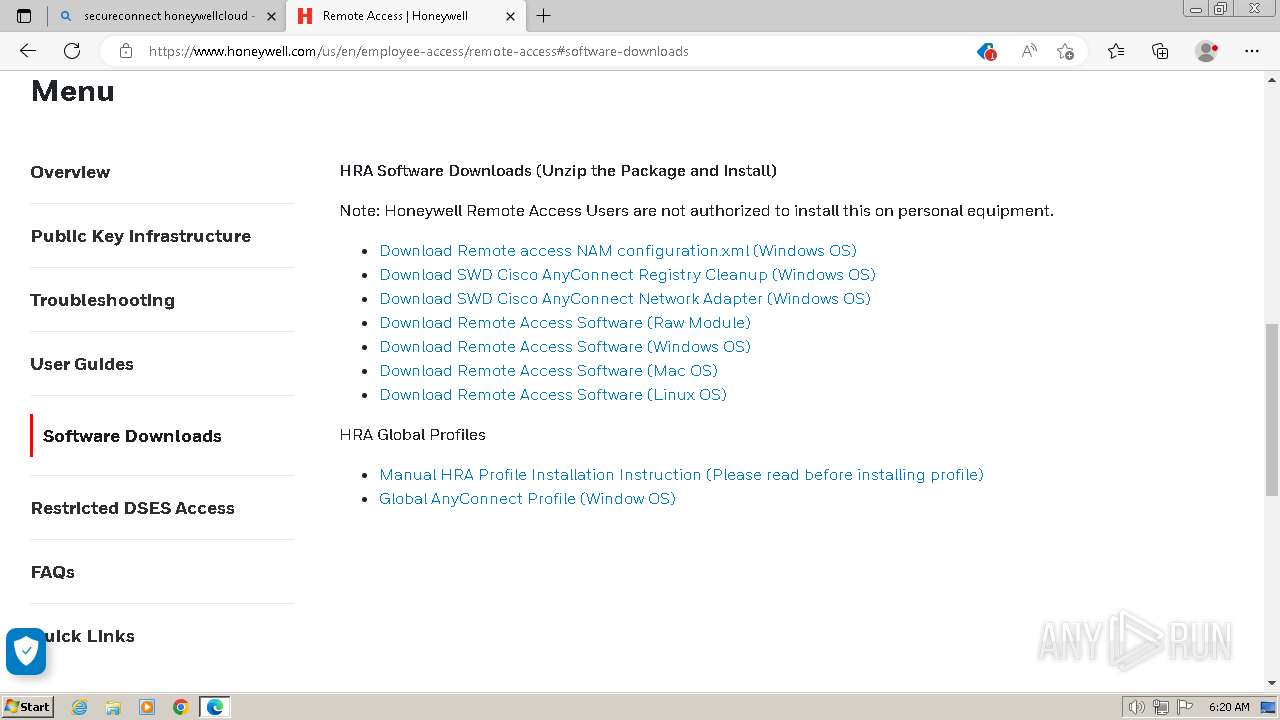Image resolution: width=1280 pixels, height=720 pixels.
Task: Click the 6:20 AM system clock
Action: coord(1229,707)
